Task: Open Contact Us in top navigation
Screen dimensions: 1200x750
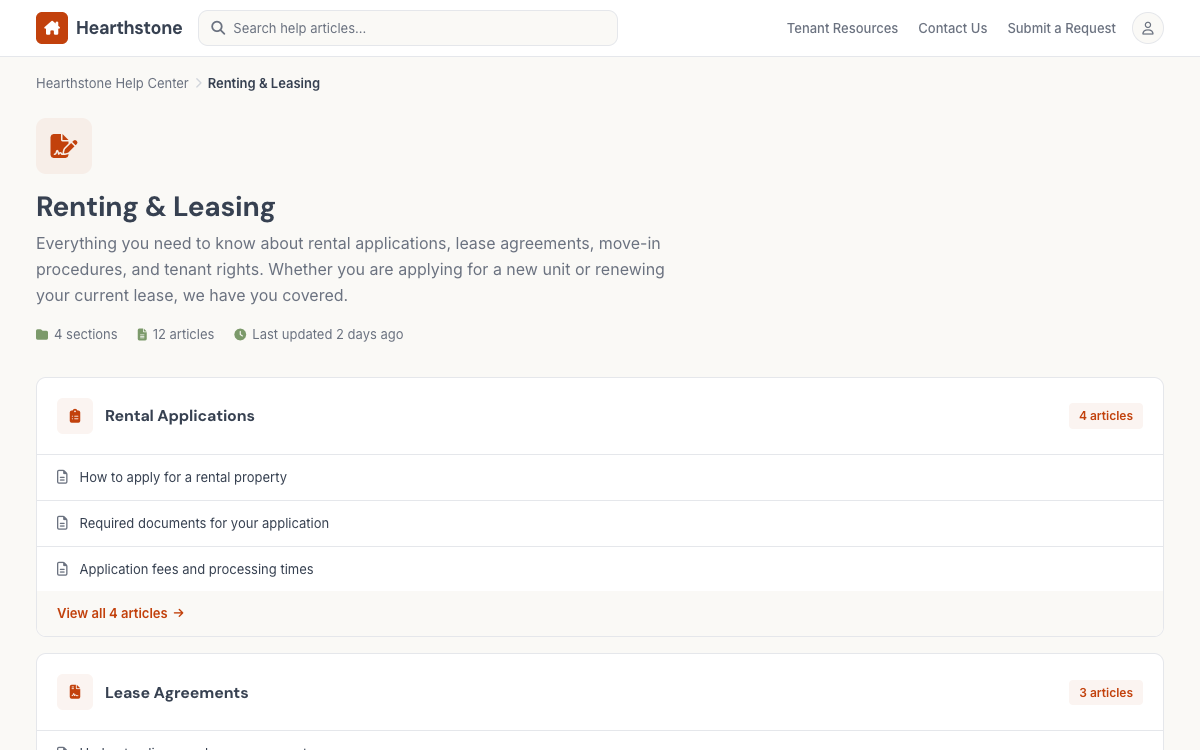Action: coord(953,28)
